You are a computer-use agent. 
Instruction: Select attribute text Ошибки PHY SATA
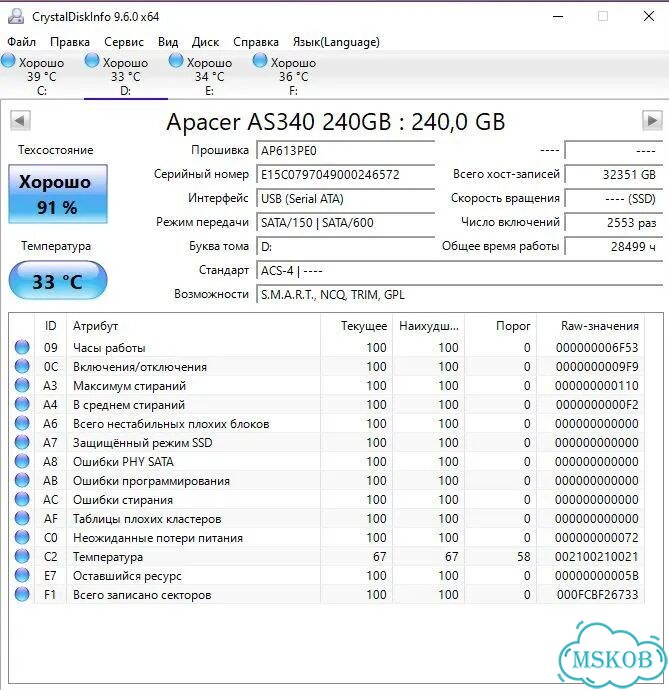123,462
